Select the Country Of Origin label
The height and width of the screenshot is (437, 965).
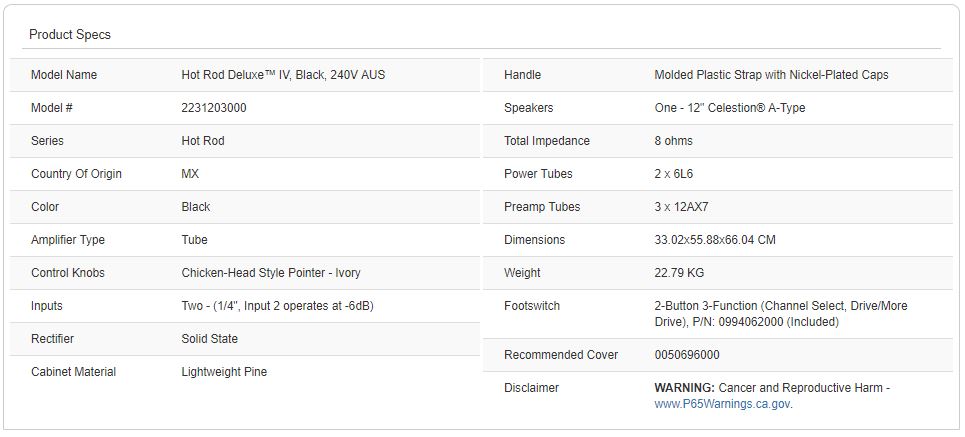76,174
